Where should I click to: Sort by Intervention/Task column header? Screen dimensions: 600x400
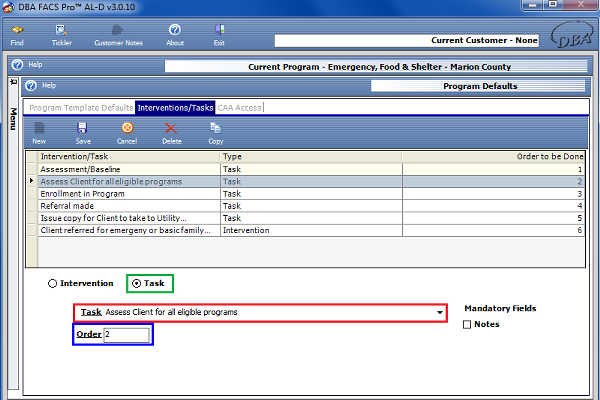[129, 157]
